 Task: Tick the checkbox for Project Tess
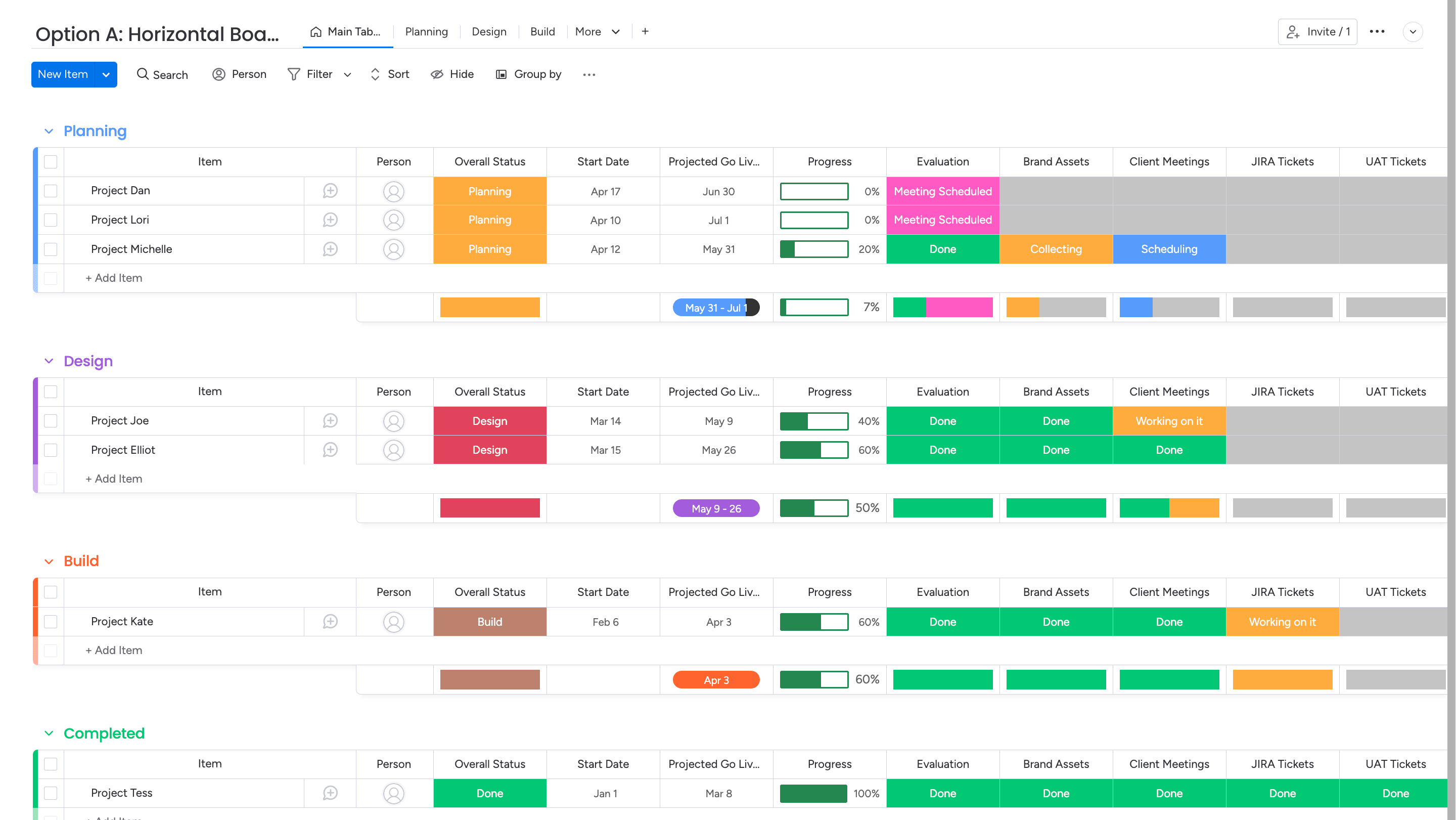[51, 793]
